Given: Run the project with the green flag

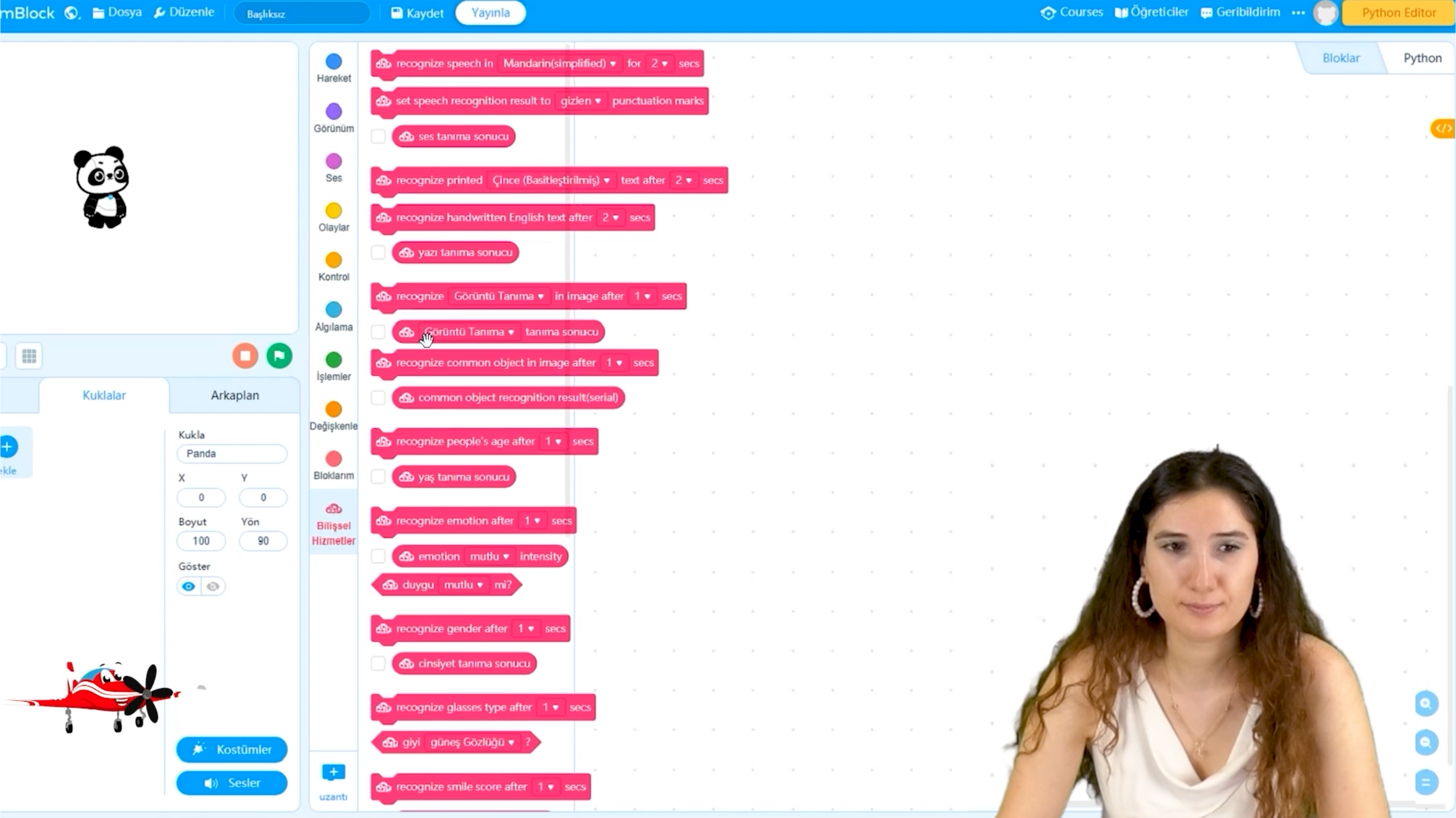Looking at the screenshot, I should 279,355.
